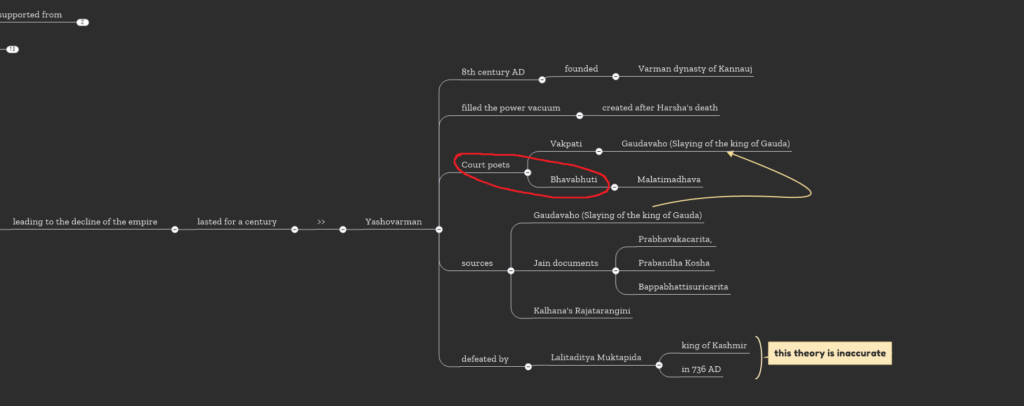Select the Bhavabhuti node
This screenshot has height=406, width=1024.
573,180
